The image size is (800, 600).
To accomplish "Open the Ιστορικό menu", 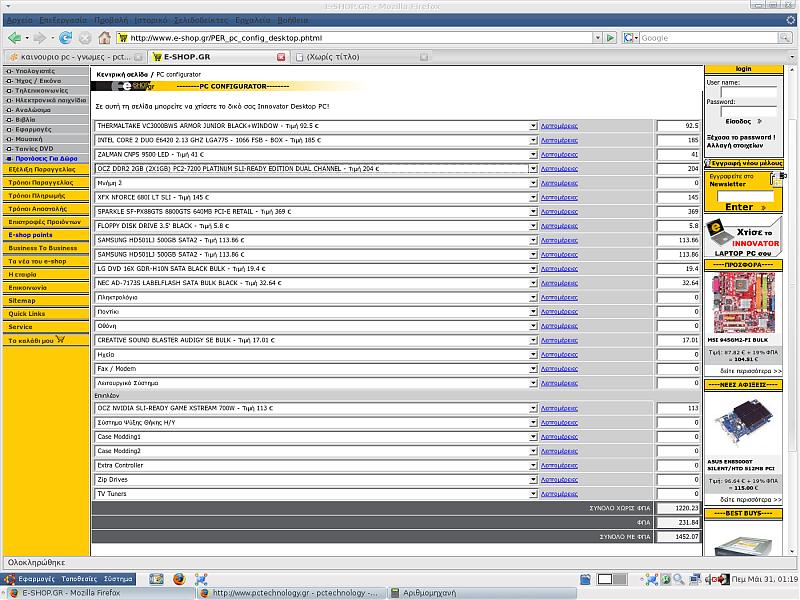I will point(151,20).
